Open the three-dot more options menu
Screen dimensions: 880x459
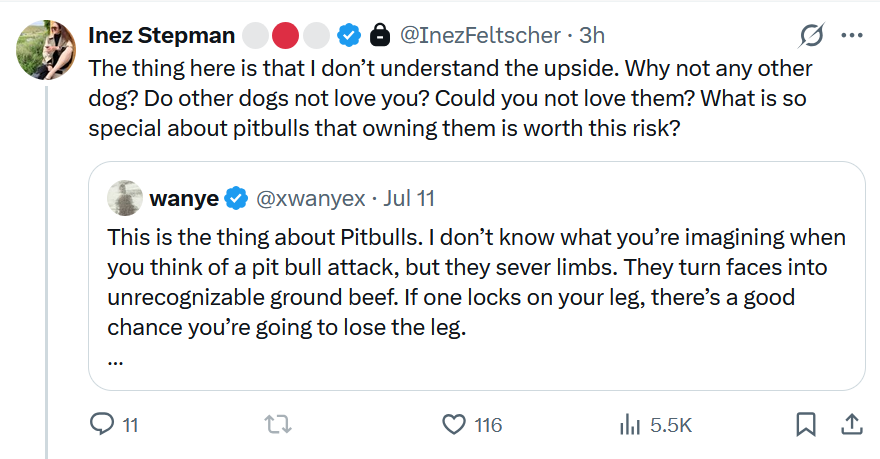[852, 35]
